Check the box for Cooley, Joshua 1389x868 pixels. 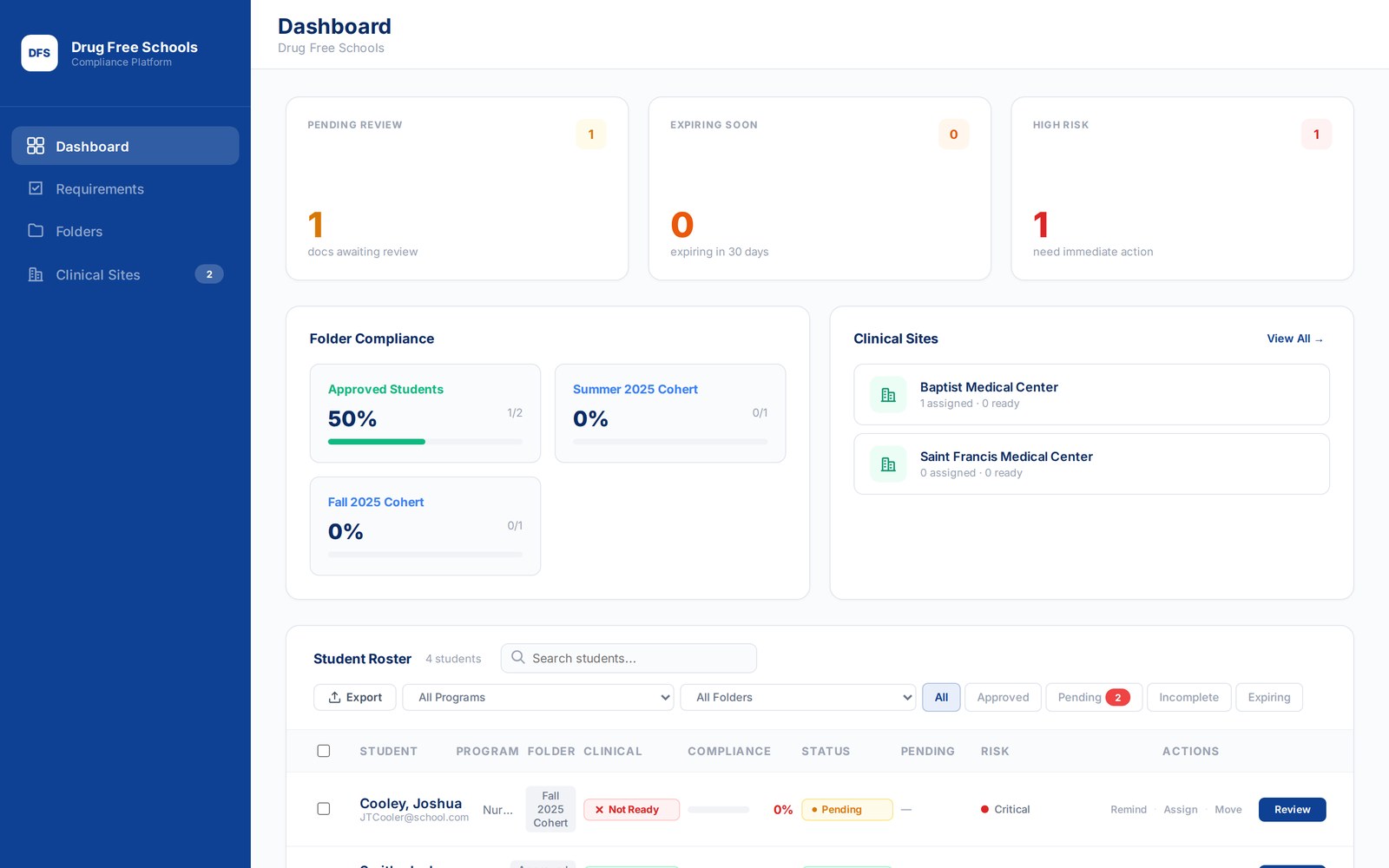(x=324, y=809)
